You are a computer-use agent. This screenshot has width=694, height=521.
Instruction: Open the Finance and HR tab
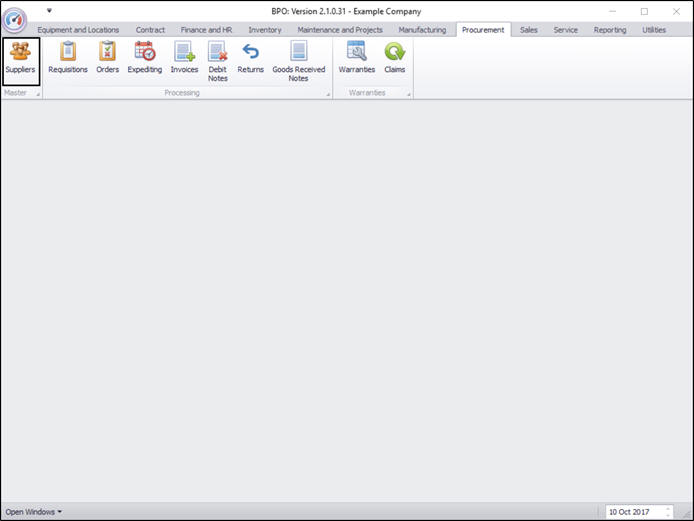point(206,30)
